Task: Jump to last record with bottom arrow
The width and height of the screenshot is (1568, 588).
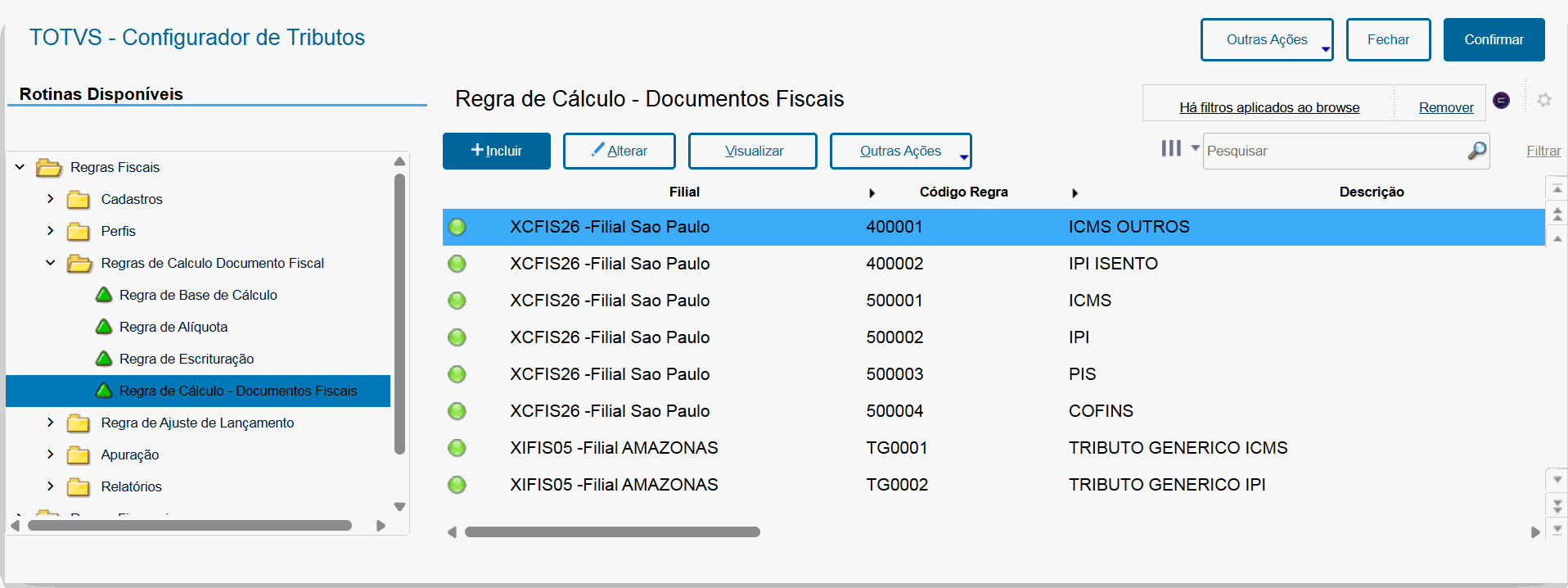Action: point(1557,530)
